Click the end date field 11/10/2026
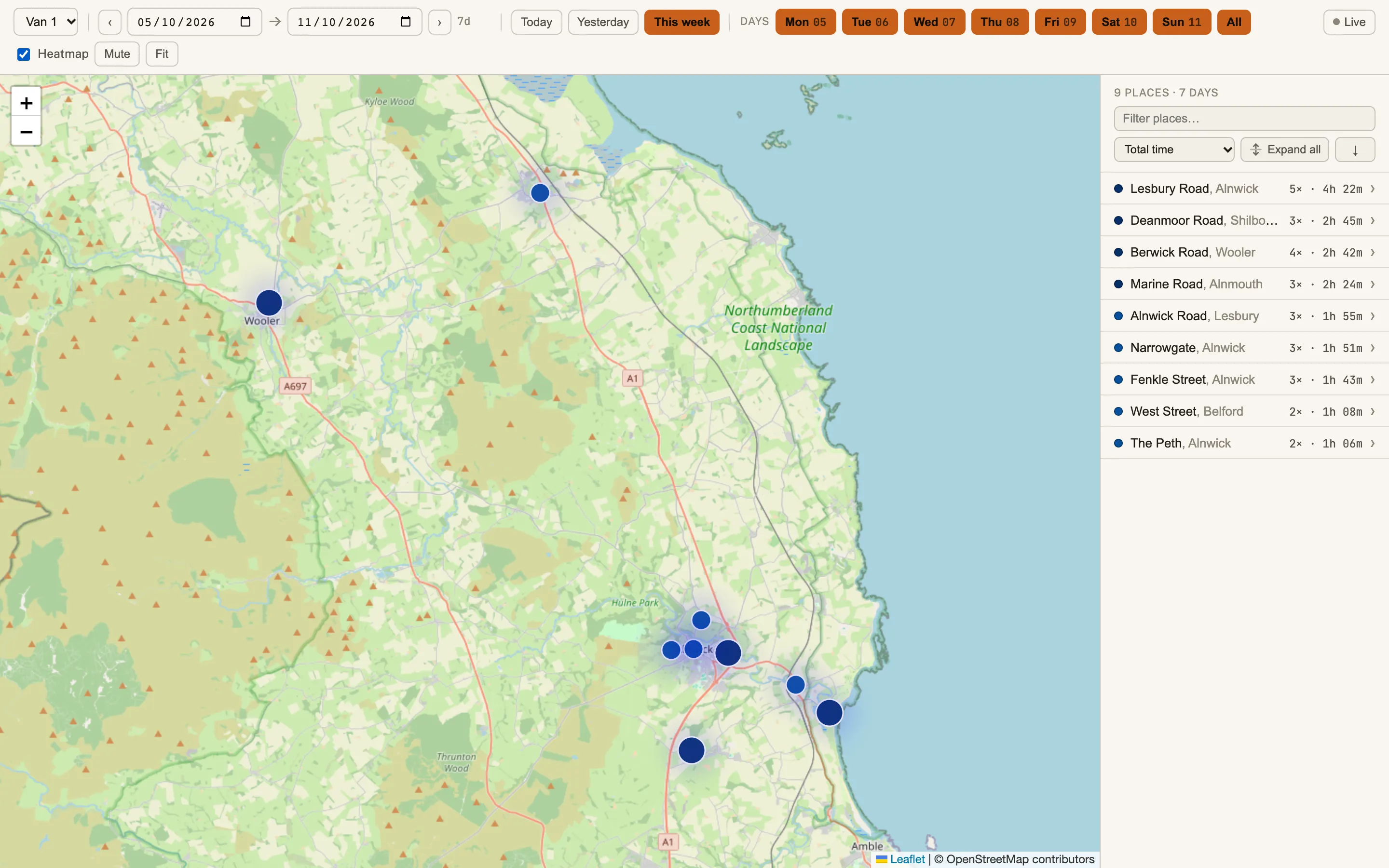 coord(354,22)
